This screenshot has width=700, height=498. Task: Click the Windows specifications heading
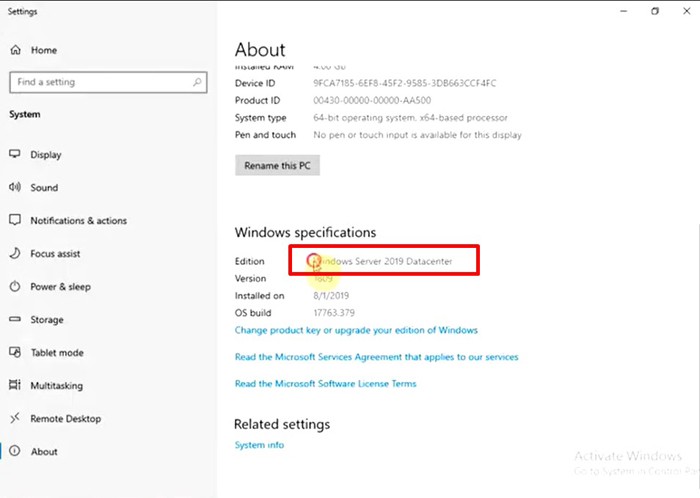tap(305, 232)
